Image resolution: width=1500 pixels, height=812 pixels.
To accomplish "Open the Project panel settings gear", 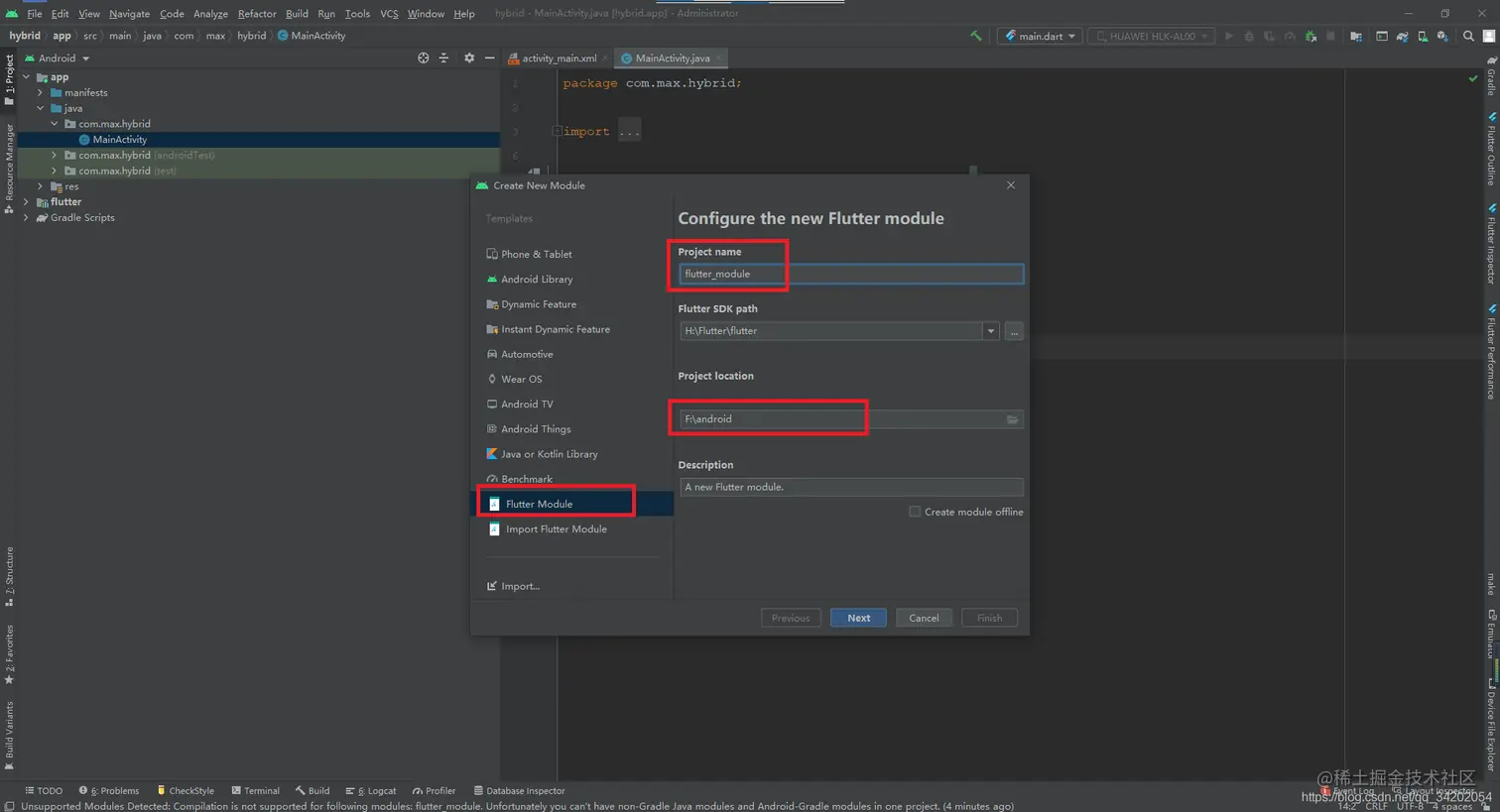I will pyautogui.click(x=469, y=58).
